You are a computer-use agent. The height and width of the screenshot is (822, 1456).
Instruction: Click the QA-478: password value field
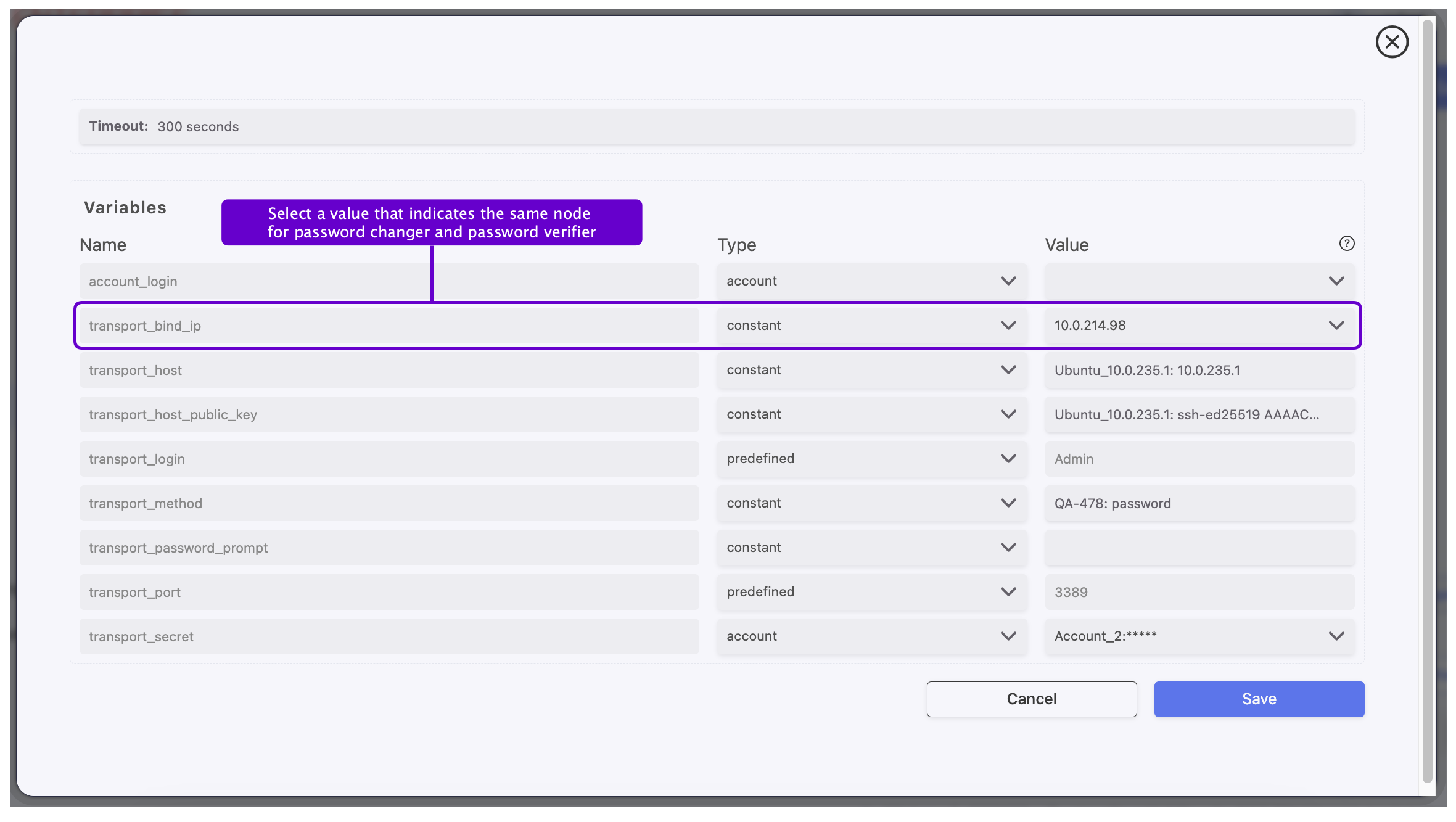(1199, 503)
